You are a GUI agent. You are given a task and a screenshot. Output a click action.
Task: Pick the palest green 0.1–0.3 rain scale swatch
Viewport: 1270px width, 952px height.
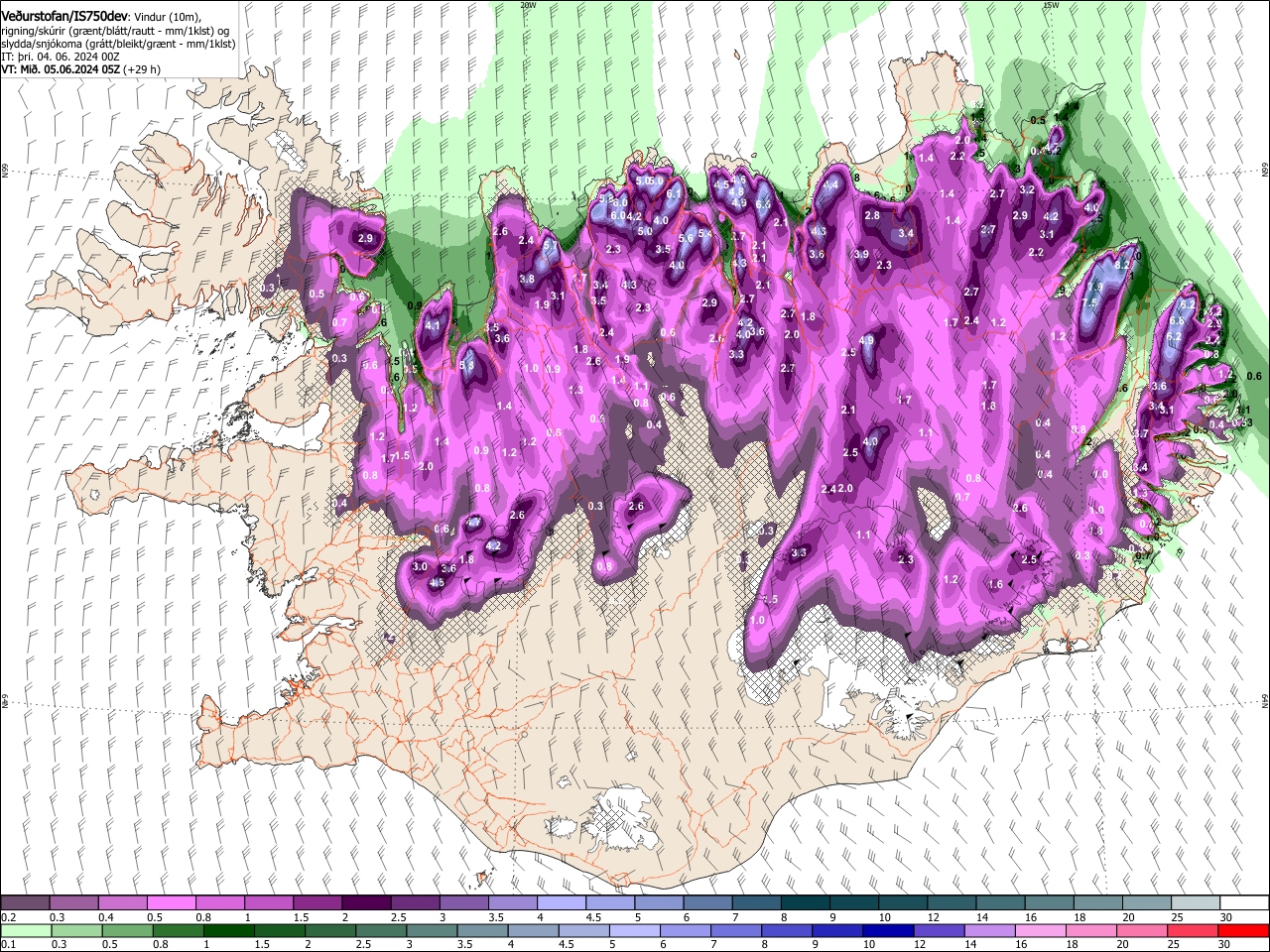pyautogui.click(x=26, y=931)
